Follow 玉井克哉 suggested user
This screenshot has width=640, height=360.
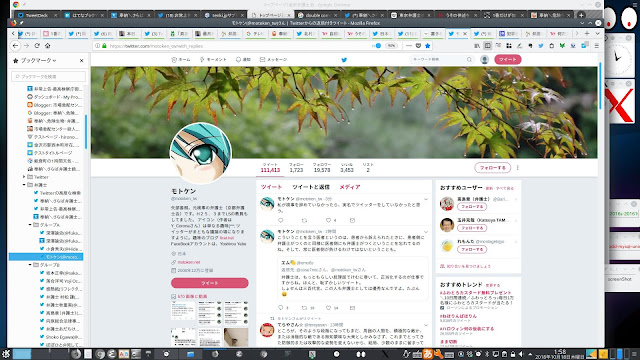pos(472,228)
